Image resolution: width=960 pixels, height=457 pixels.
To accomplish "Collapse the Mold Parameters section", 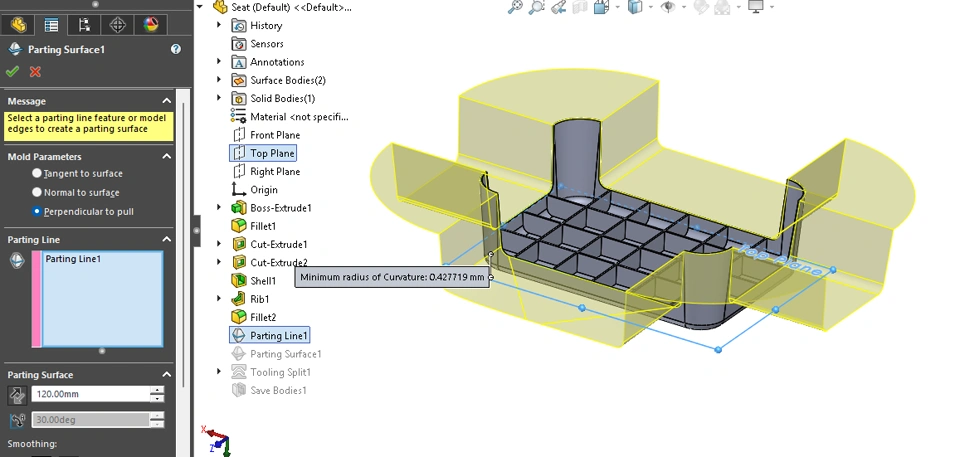I will tap(167, 156).
